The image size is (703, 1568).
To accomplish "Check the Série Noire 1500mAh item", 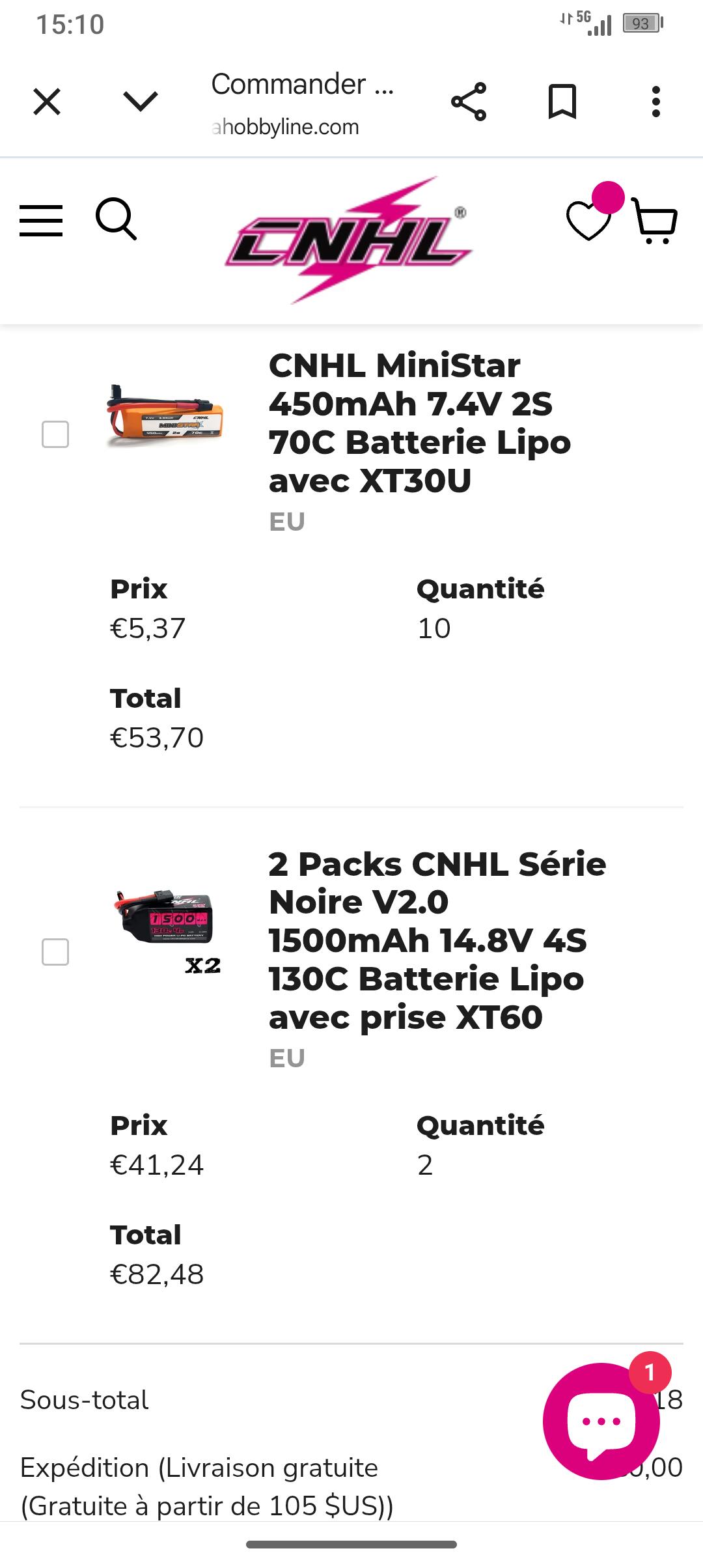I will 55,952.
